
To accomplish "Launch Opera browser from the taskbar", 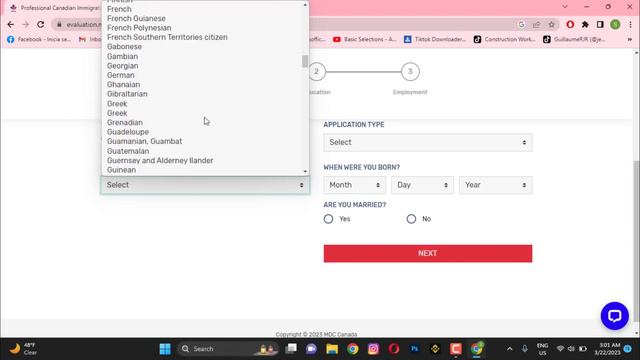I will click(x=394, y=349).
